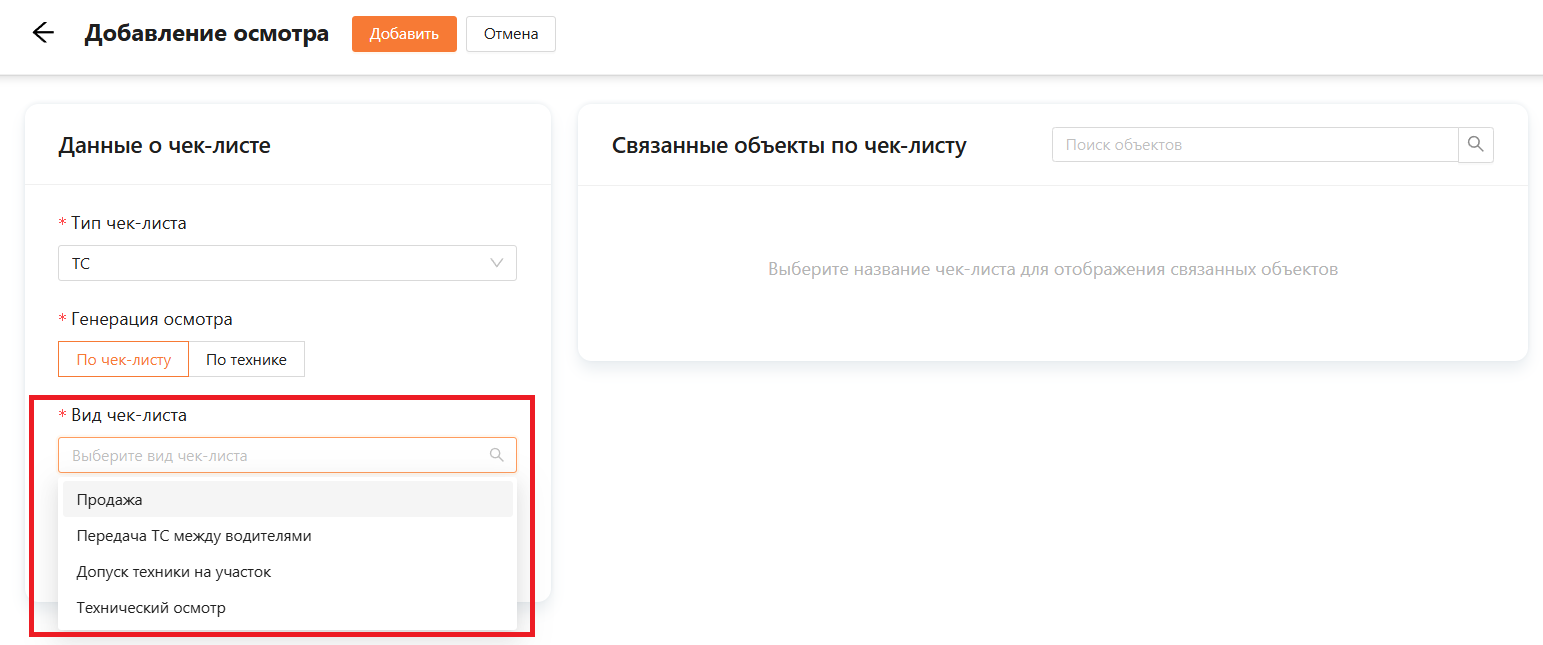Click the chevron arrow in Тип чек-листа

tap(497, 263)
